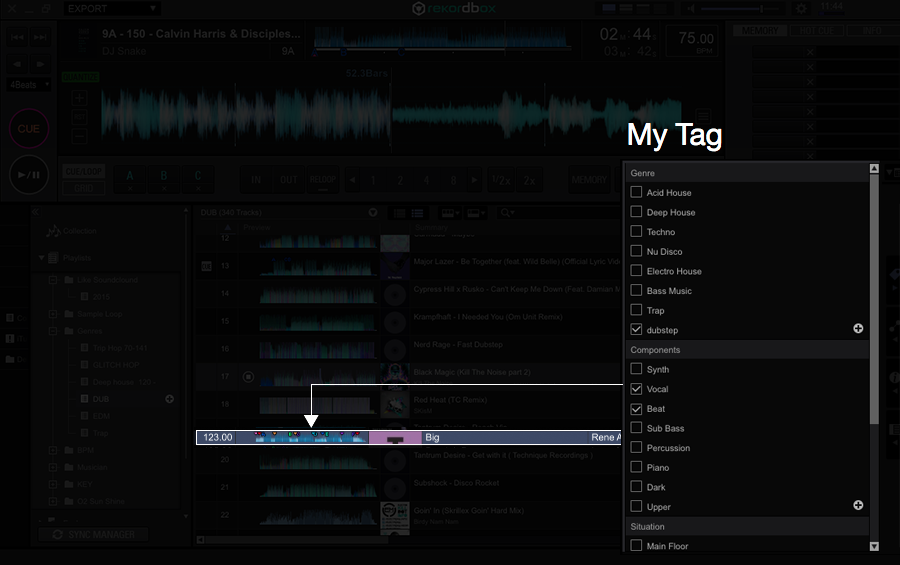Click the Playlists icon in tree view

[53, 258]
